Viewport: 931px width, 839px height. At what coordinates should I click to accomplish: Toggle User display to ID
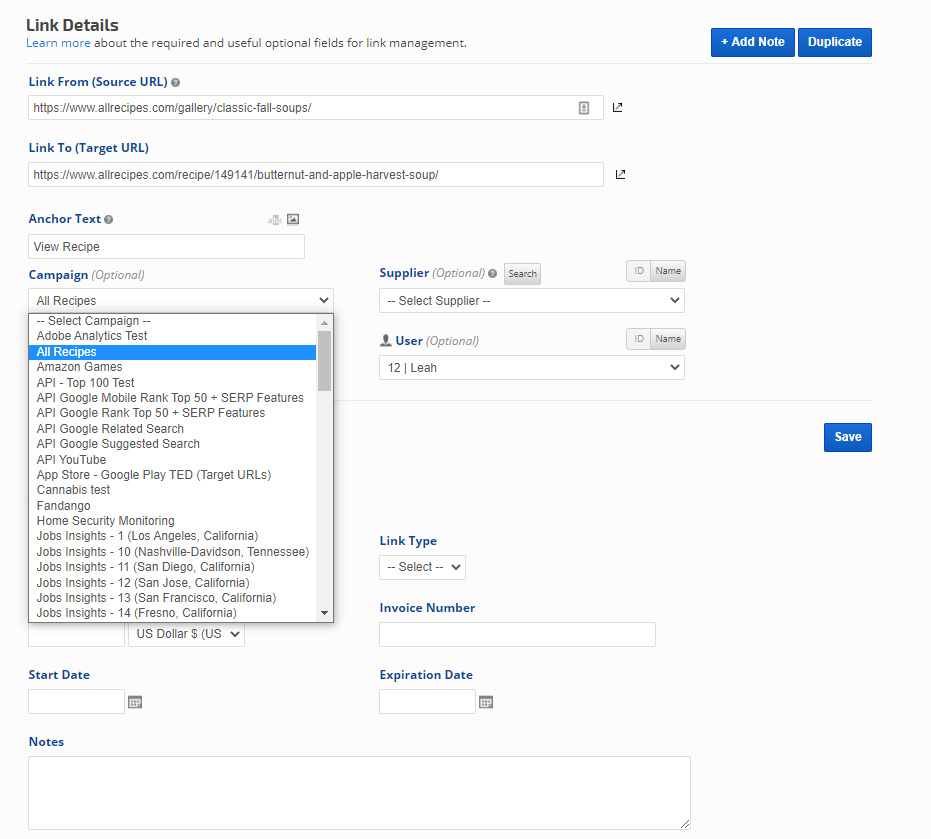(639, 339)
